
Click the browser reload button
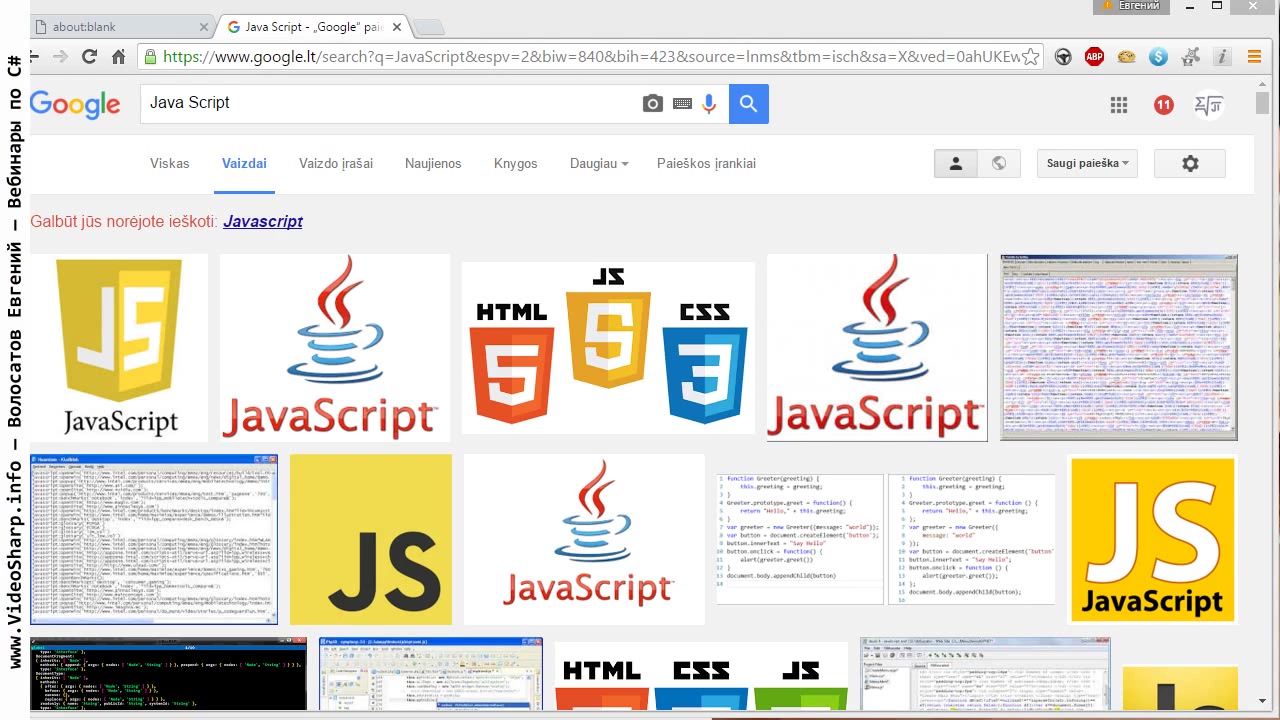coord(89,57)
